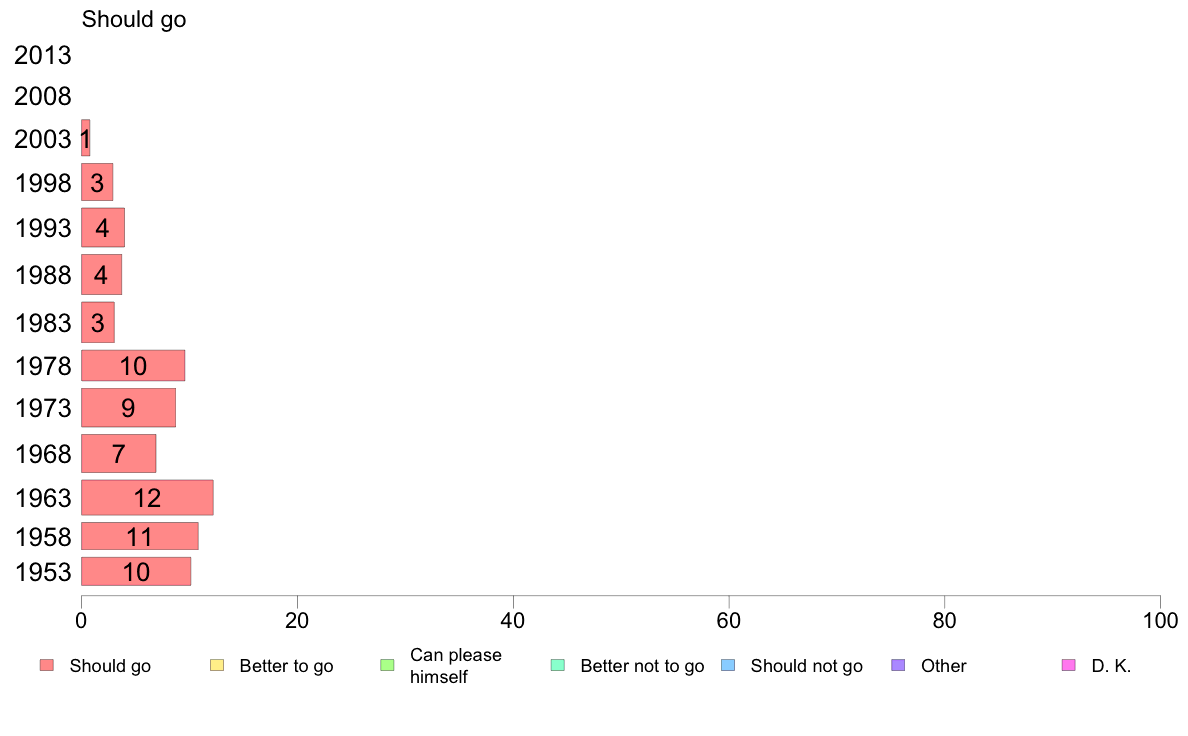1188x736 pixels.
Task: Click the Should go chart title
Action: [134, 19]
